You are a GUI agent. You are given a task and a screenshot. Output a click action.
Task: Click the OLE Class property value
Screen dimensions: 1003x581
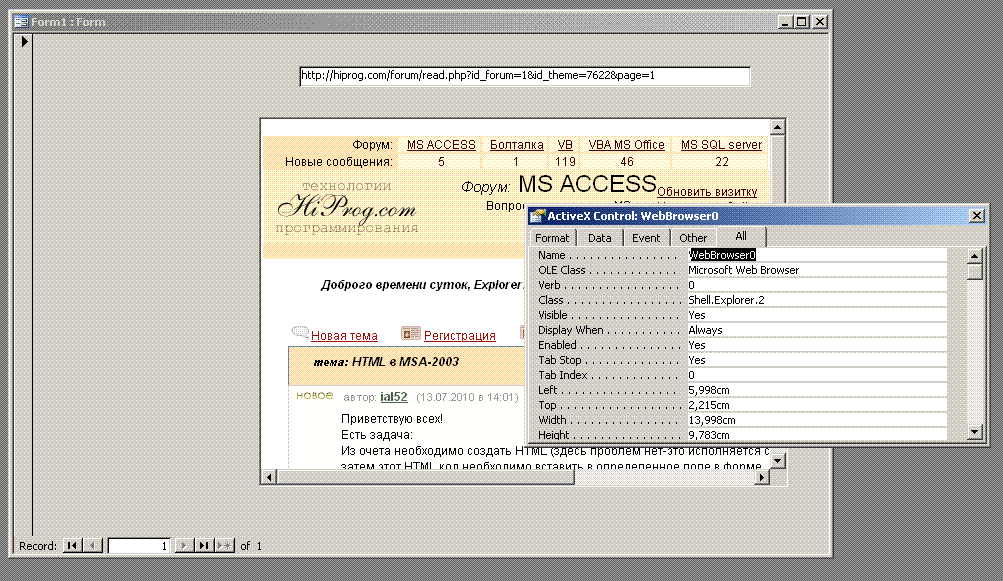[x=816, y=270]
